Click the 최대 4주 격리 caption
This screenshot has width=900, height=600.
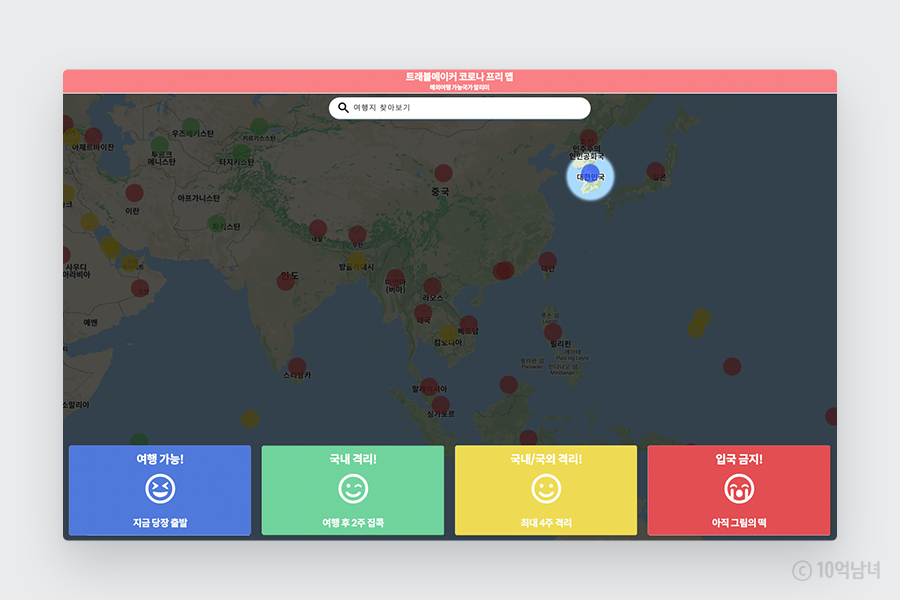coord(546,522)
